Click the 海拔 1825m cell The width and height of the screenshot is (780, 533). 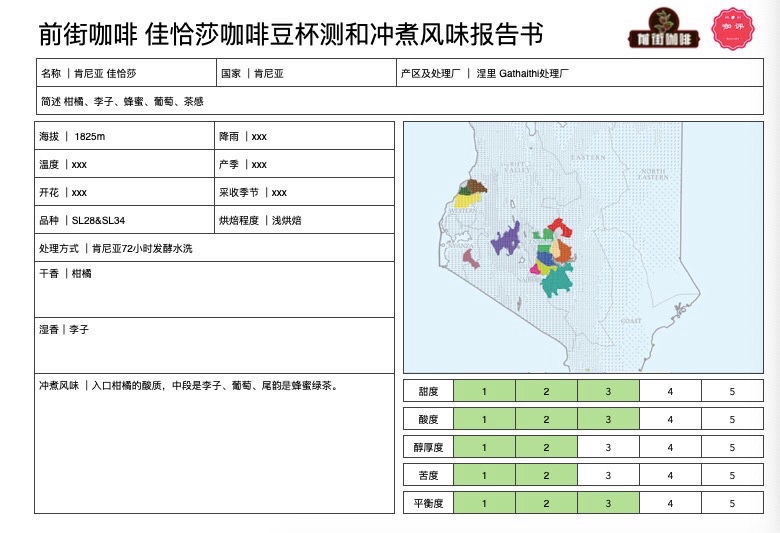pyautogui.click(x=125, y=136)
